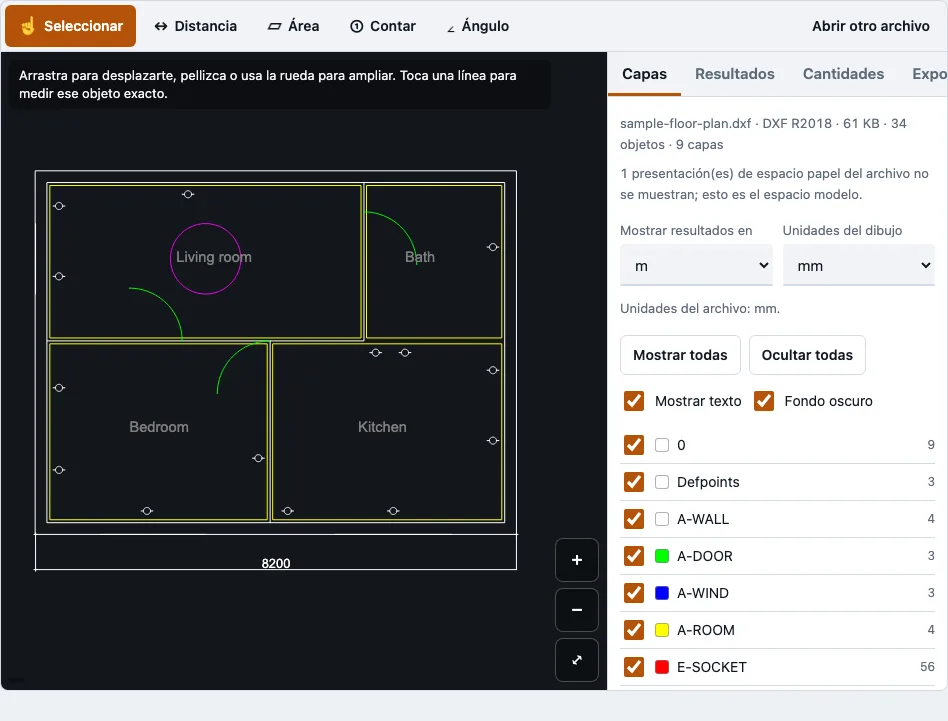Image resolution: width=948 pixels, height=721 pixels.
Task: Uncheck the Defpoints layer visibility
Action: click(634, 482)
